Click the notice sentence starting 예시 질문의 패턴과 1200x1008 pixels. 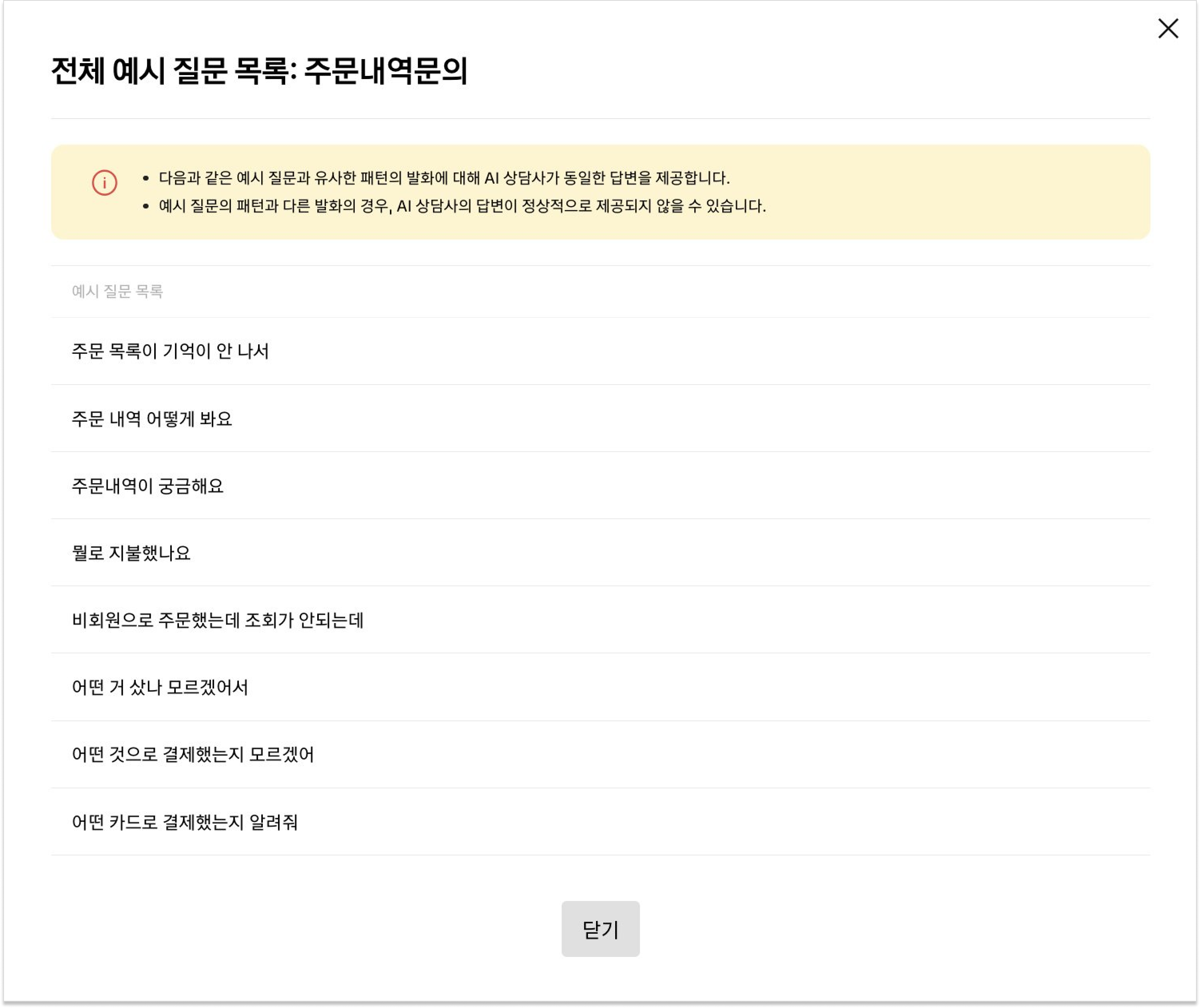click(x=462, y=206)
